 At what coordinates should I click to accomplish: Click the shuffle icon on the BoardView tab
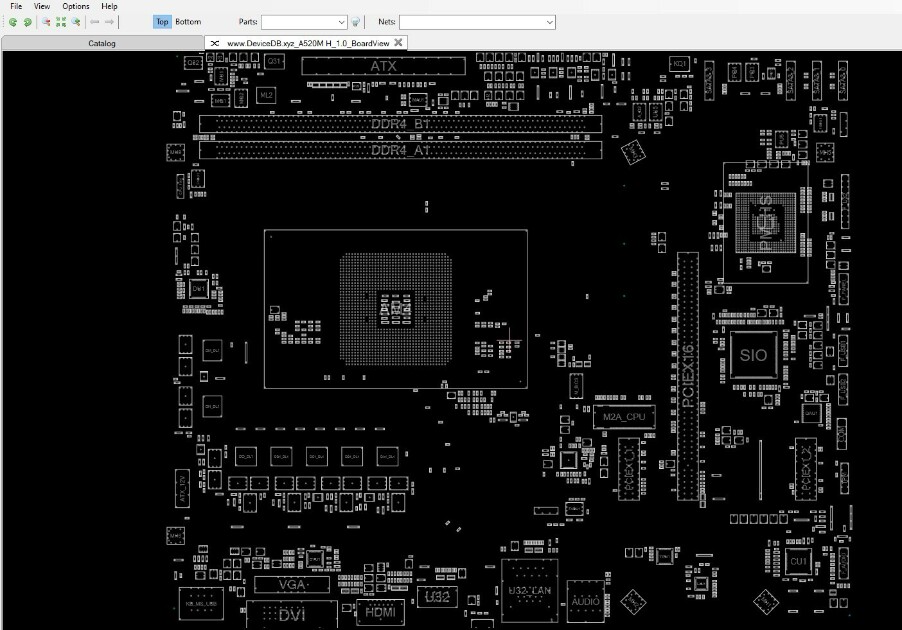pos(215,43)
